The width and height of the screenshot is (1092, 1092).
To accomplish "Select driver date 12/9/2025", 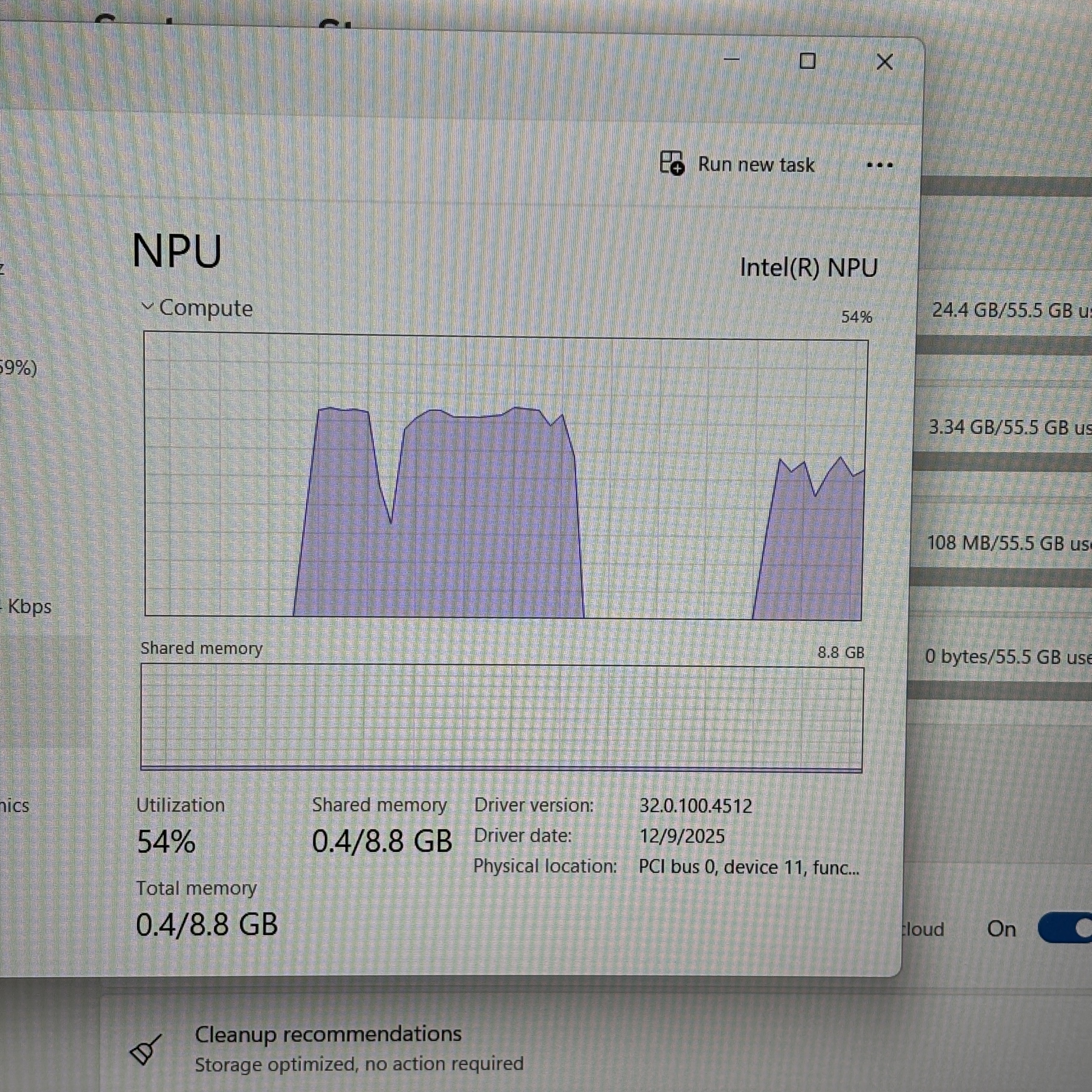I will 682,836.
